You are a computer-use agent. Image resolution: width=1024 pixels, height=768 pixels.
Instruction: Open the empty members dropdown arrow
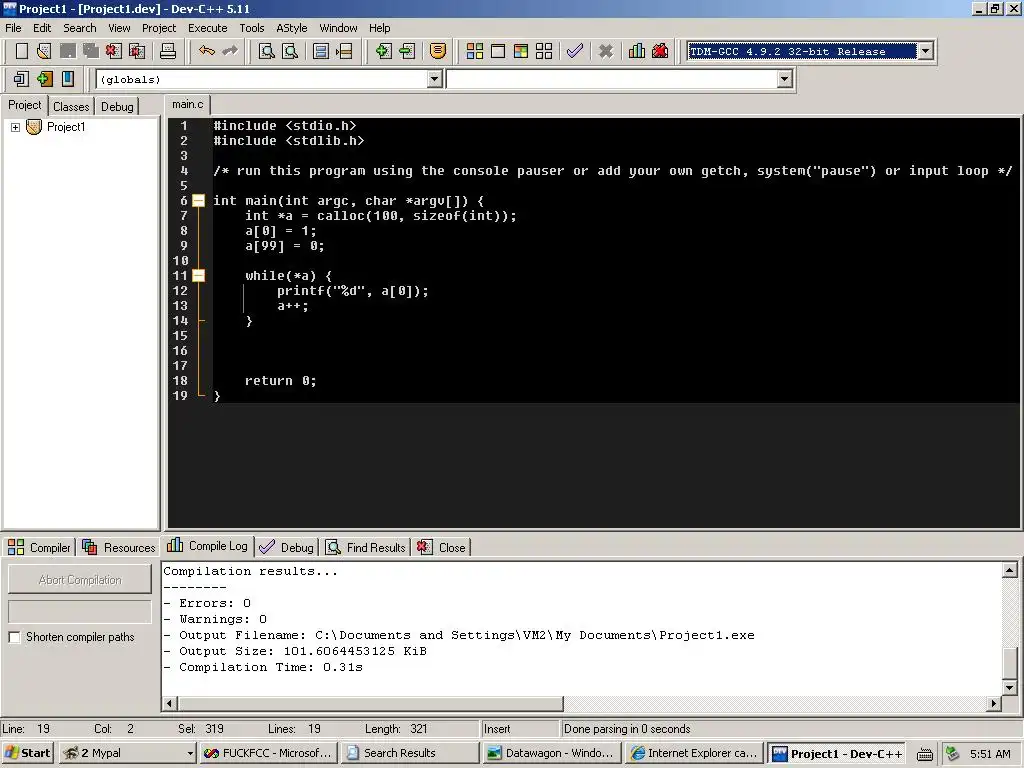tap(784, 79)
